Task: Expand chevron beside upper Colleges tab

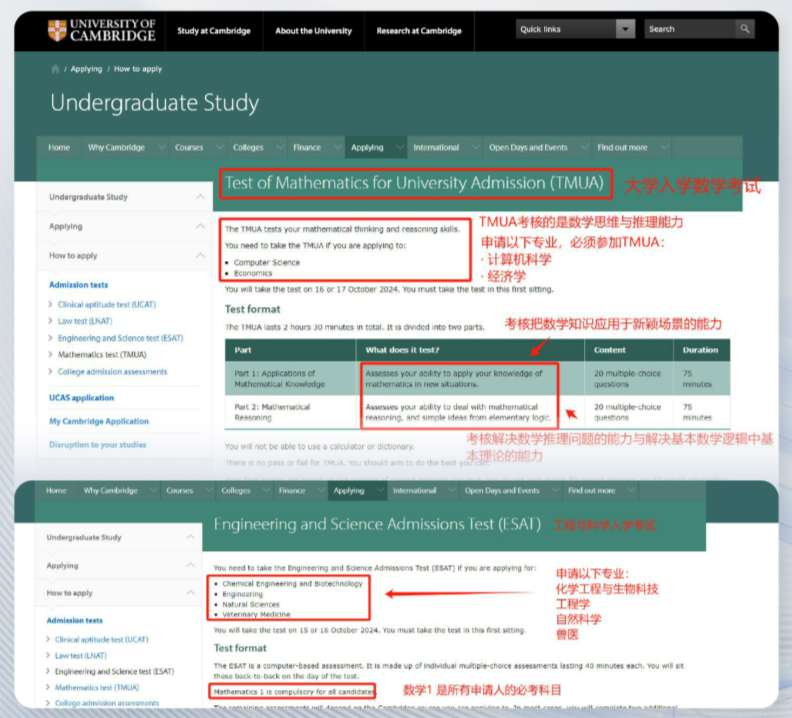Action: click(280, 147)
